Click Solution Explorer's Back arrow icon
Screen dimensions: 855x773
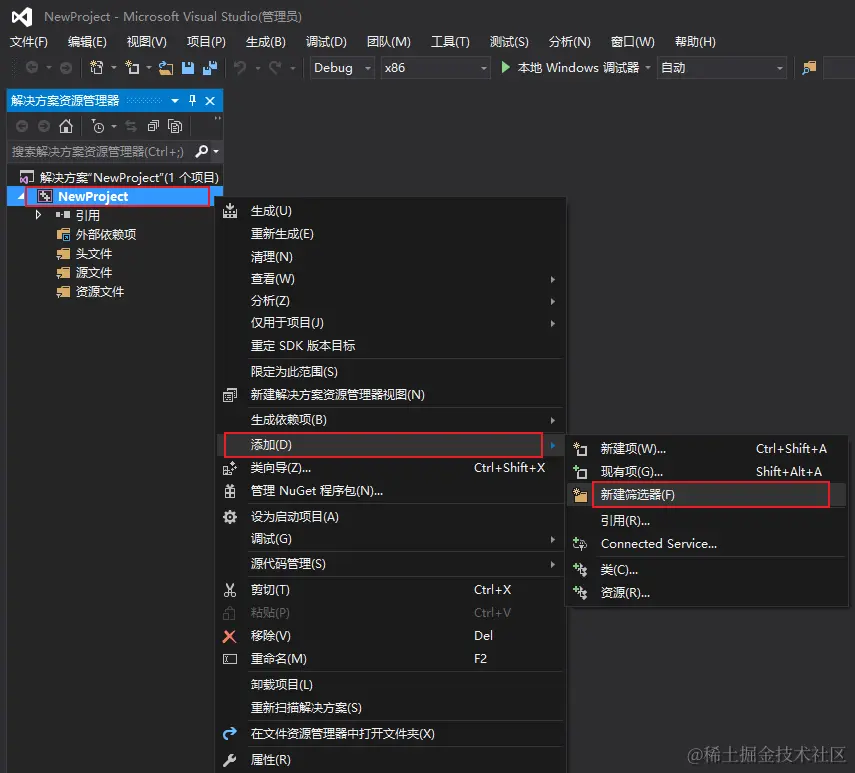22,126
